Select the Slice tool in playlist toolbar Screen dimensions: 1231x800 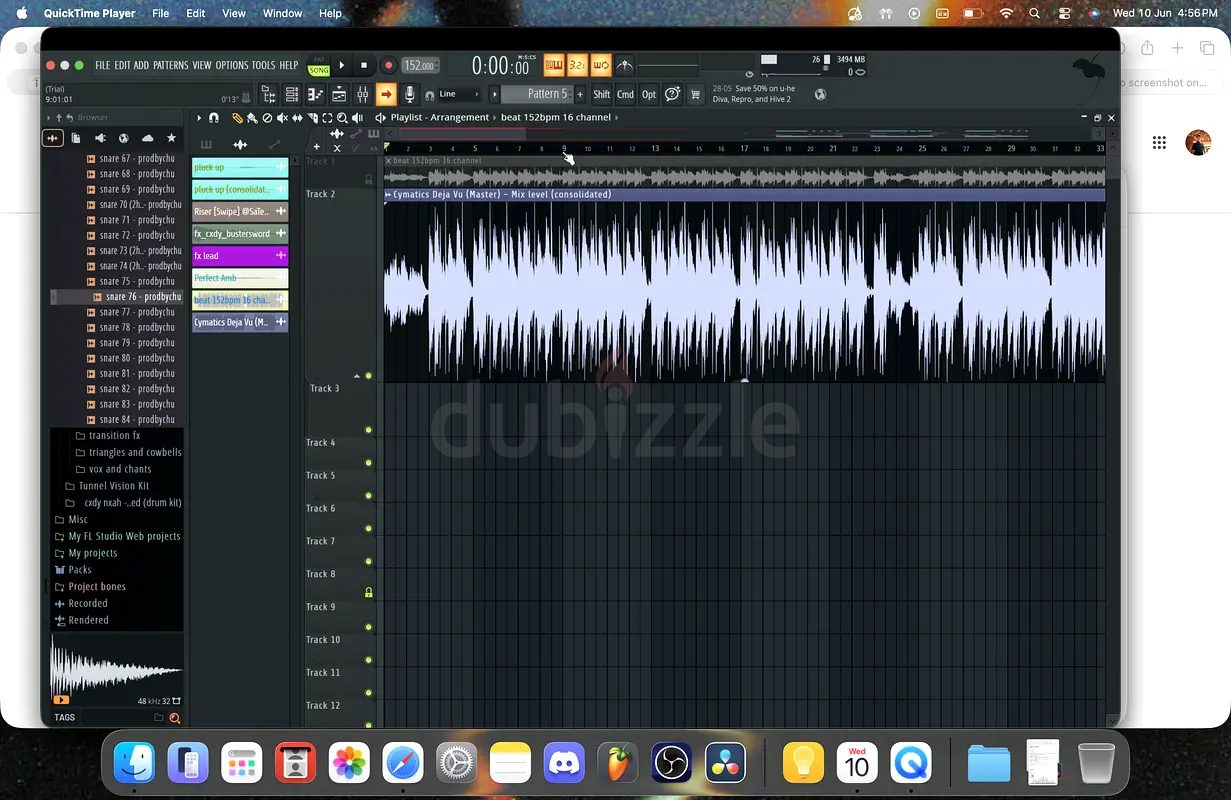tap(313, 118)
